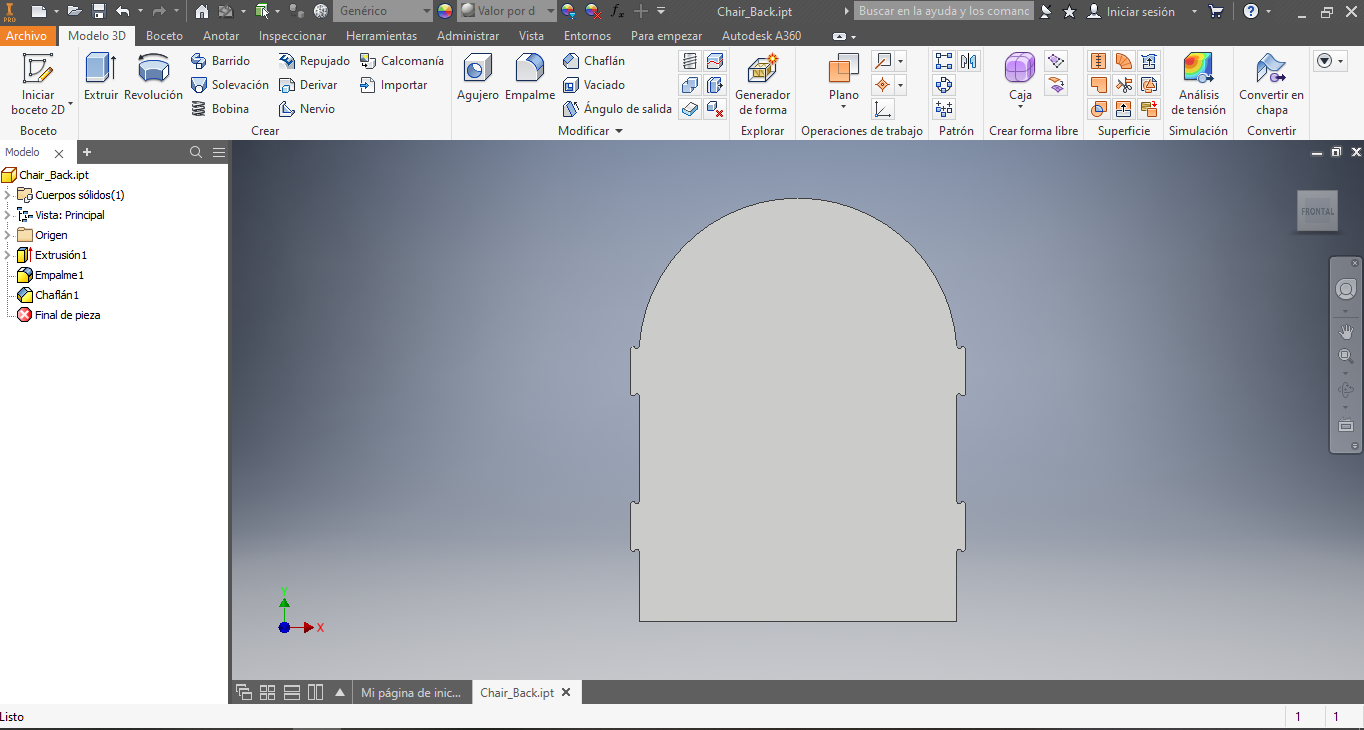Click the Ángulo de salida draft tool

point(617,109)
